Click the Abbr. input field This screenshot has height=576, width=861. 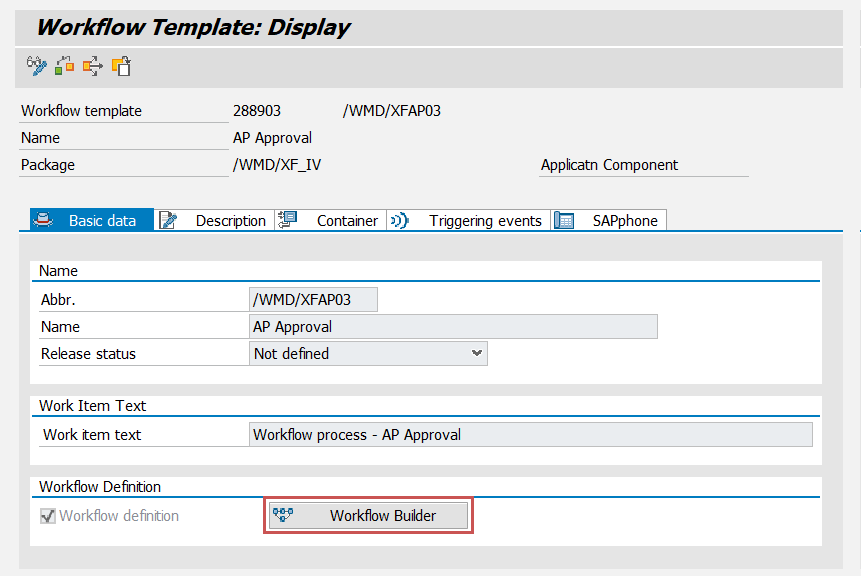click(312, 299)
